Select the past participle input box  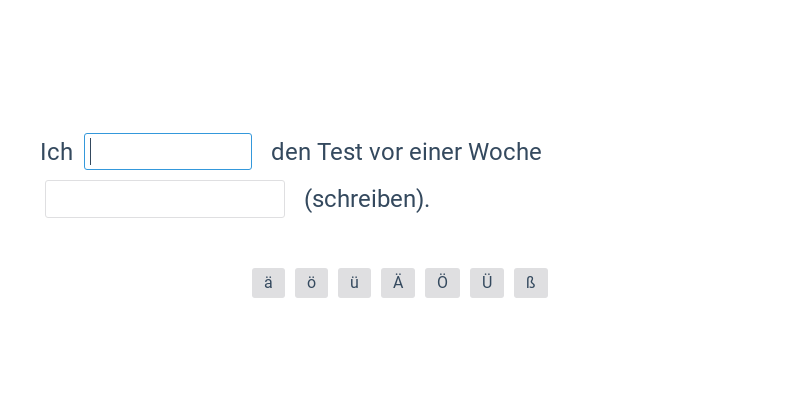click(x=165, y=199)
